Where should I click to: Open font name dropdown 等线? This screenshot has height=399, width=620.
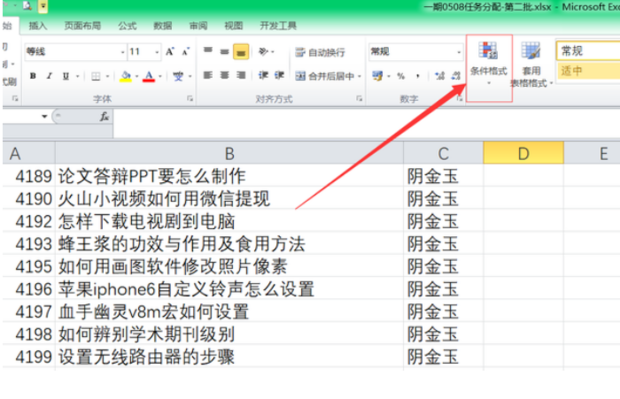(x=123, y=52)
